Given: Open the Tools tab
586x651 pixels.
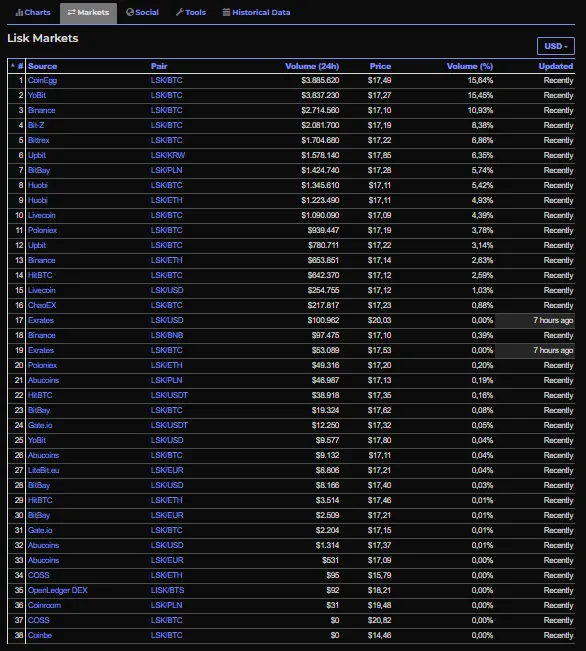Looking at the screenshot, I should [x=191, y=12].
